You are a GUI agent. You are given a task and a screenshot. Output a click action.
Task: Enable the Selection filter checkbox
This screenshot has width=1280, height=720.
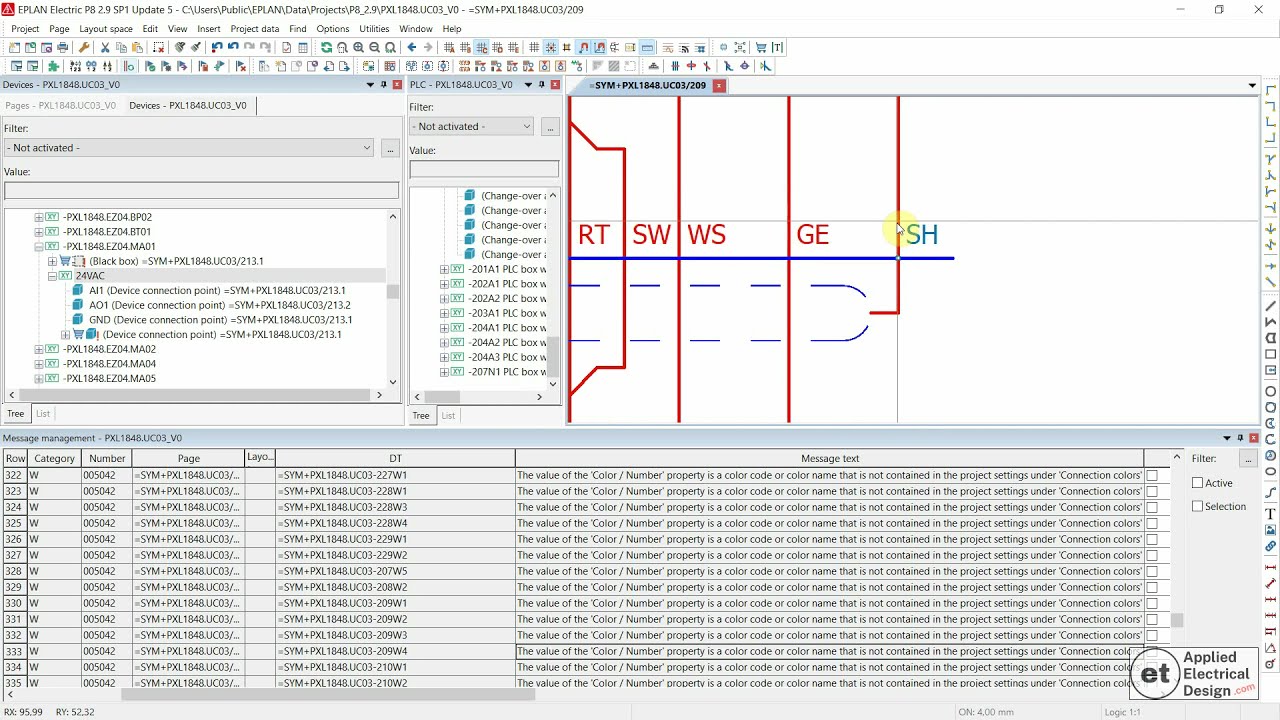point(1198,506)
